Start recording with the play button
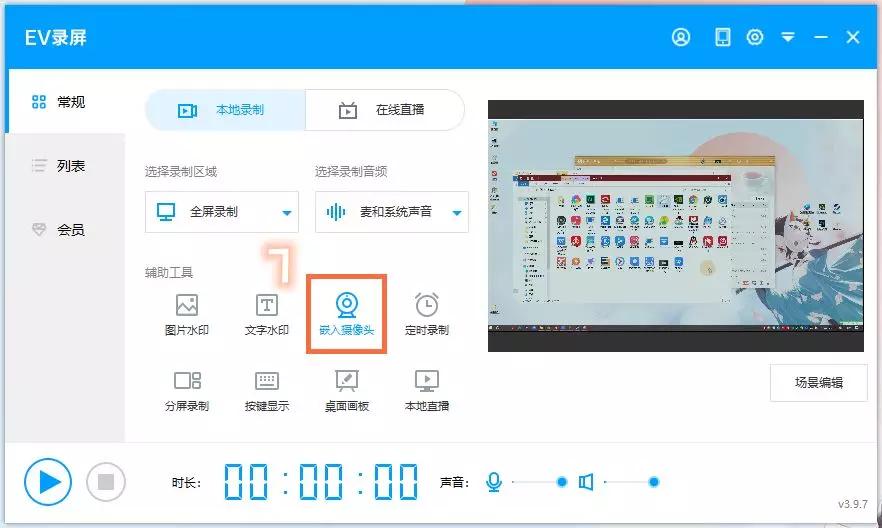Image resolution: width=882 pixels, height=528 pixels. tap(48, 482)
